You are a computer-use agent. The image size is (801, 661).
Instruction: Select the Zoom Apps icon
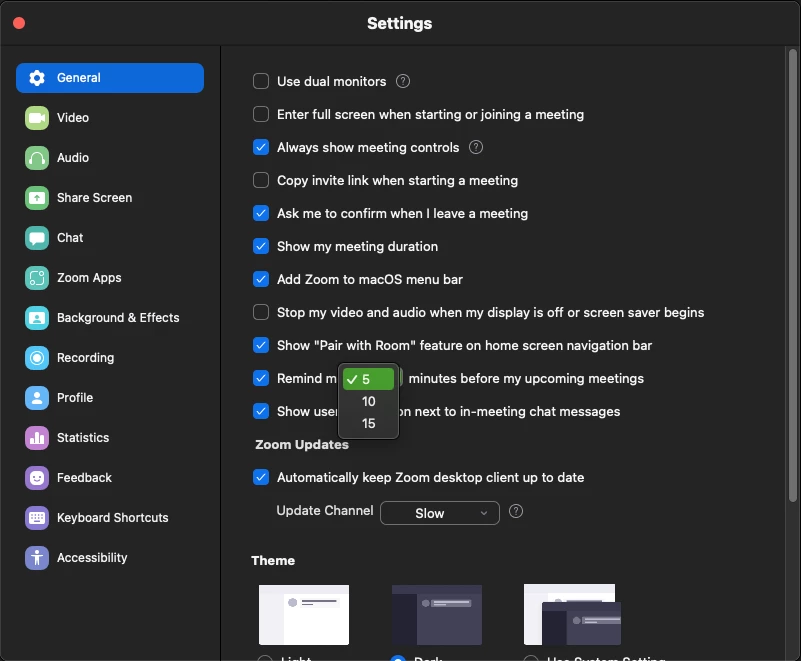pyautogui.click(x=37, y=278)
